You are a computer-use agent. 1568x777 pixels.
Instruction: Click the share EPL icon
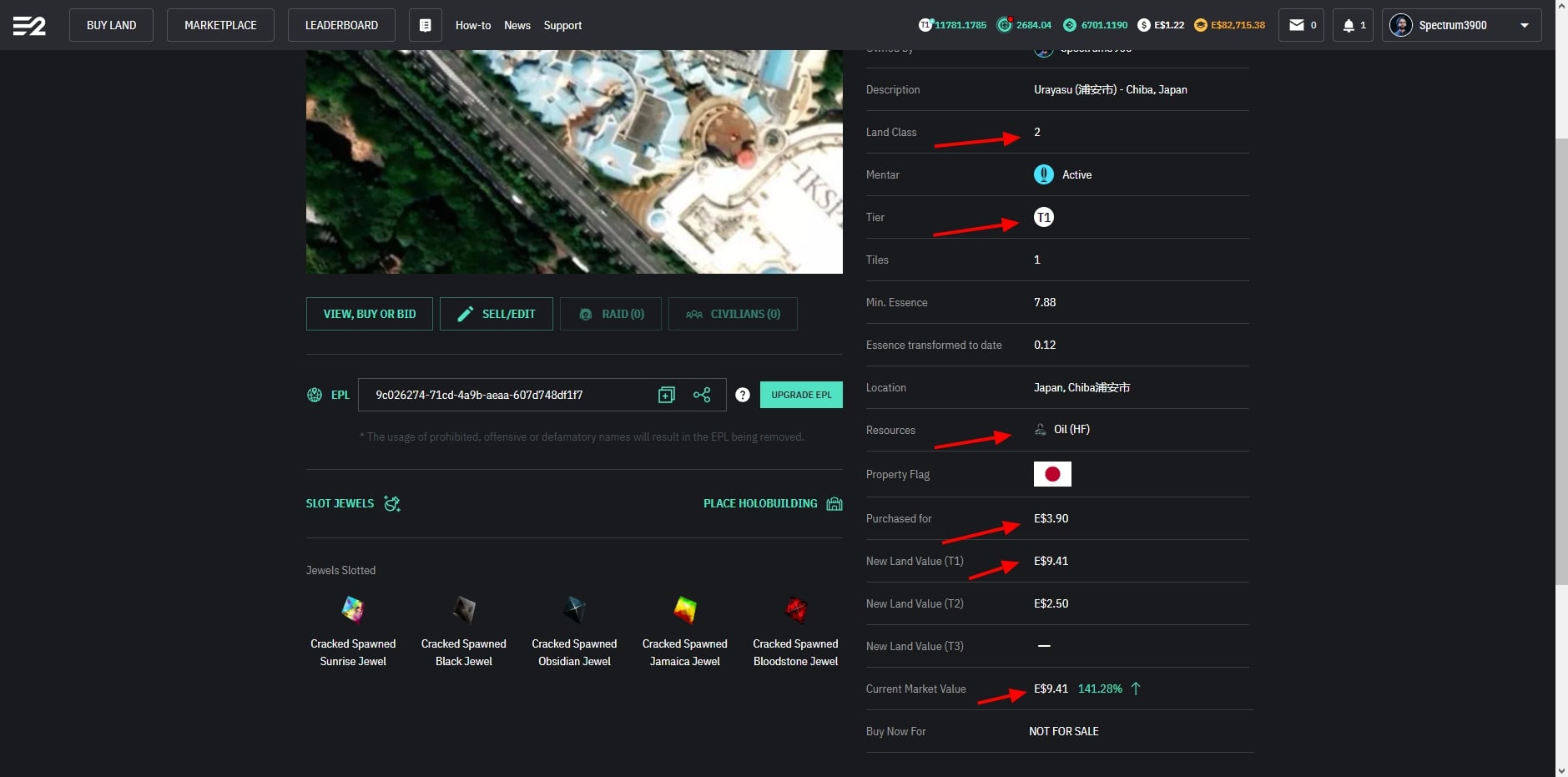(x=702, y=395)
